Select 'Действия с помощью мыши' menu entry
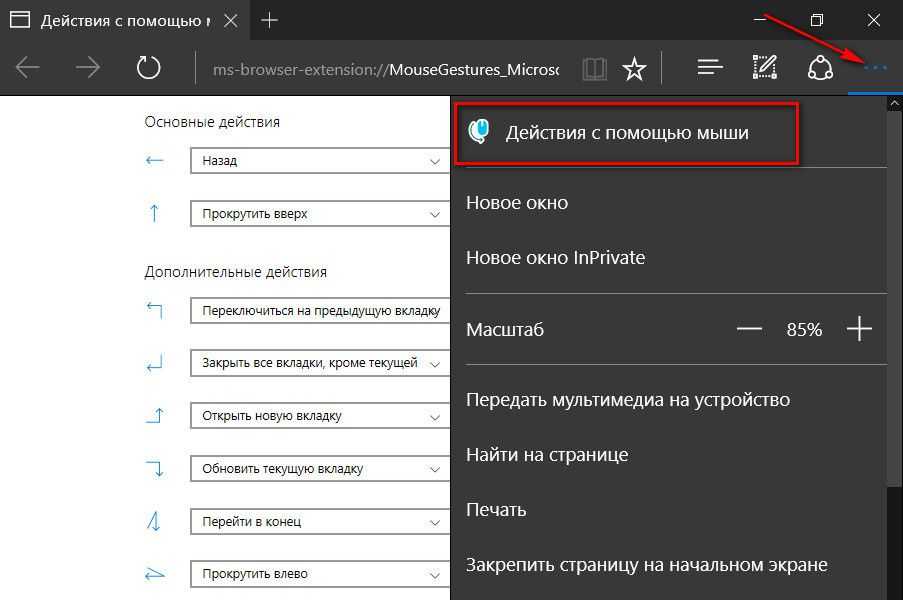903x600 pixels. pyautogui.click(x=626, y=132)
